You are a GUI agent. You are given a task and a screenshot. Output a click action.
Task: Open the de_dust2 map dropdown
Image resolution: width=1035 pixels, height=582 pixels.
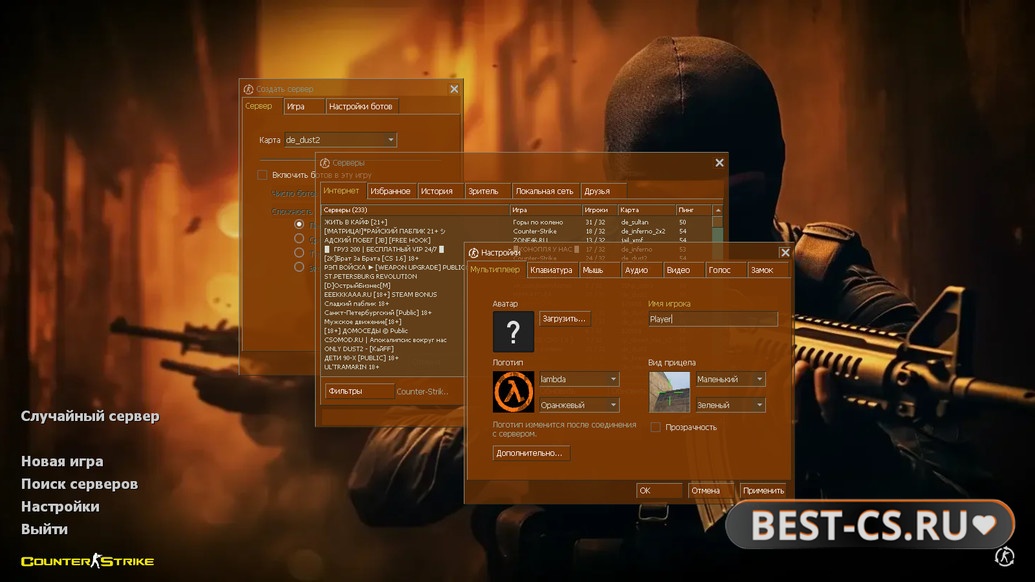[340, 140]
